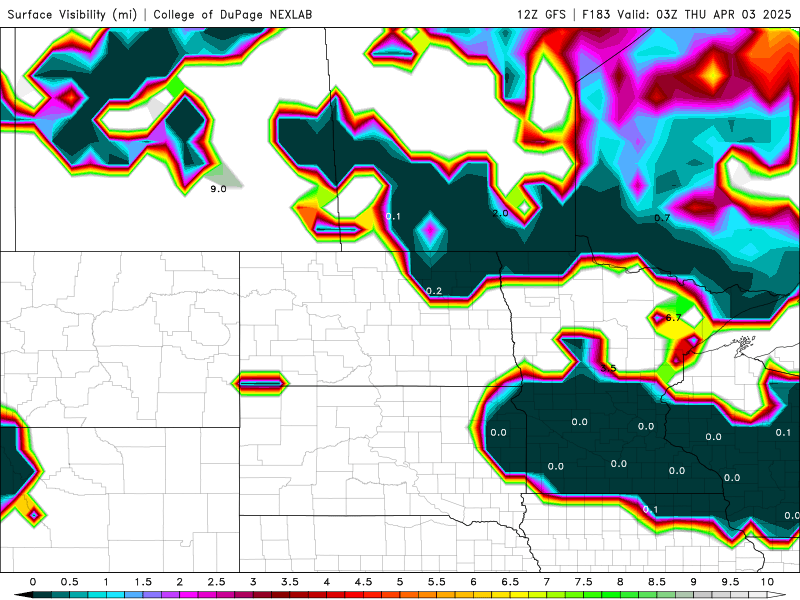Click the '9.5' label on color scale
Image resolution: width=800 pixels, height=600 pixels.
pos(731,582)
